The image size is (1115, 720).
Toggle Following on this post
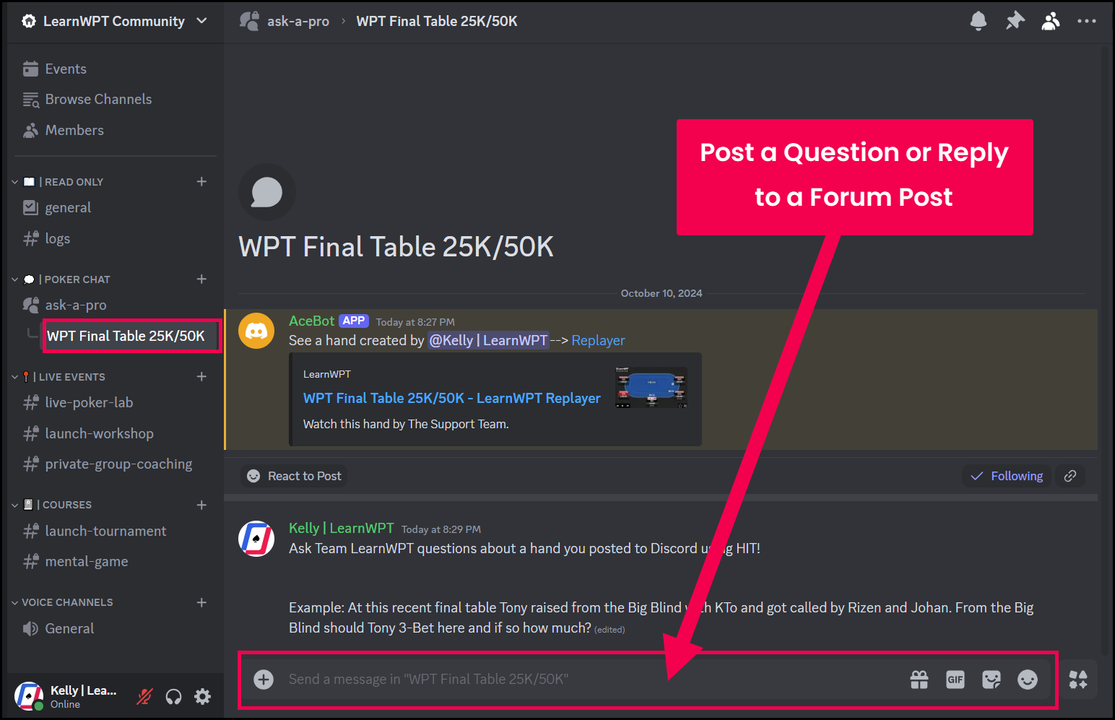(x=1006, y=475)
